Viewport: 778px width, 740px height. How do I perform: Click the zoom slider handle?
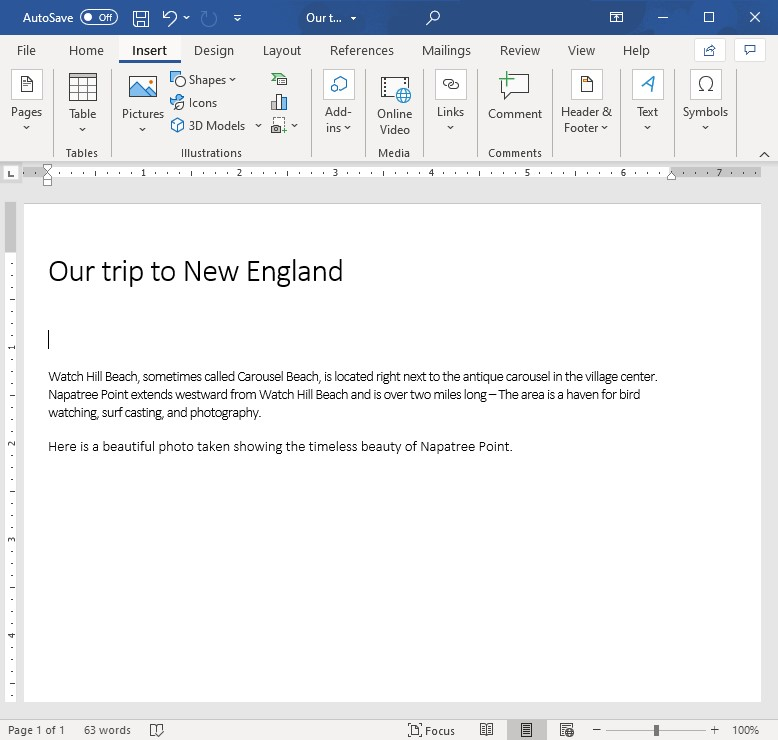coord(656,730)
